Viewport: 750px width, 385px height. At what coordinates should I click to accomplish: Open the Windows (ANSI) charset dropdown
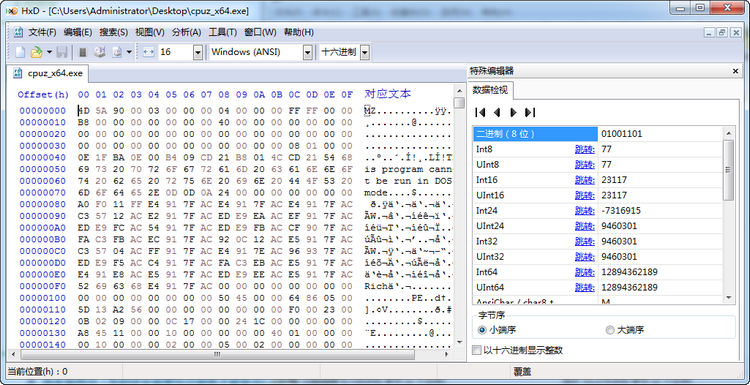tap(308, 52)
